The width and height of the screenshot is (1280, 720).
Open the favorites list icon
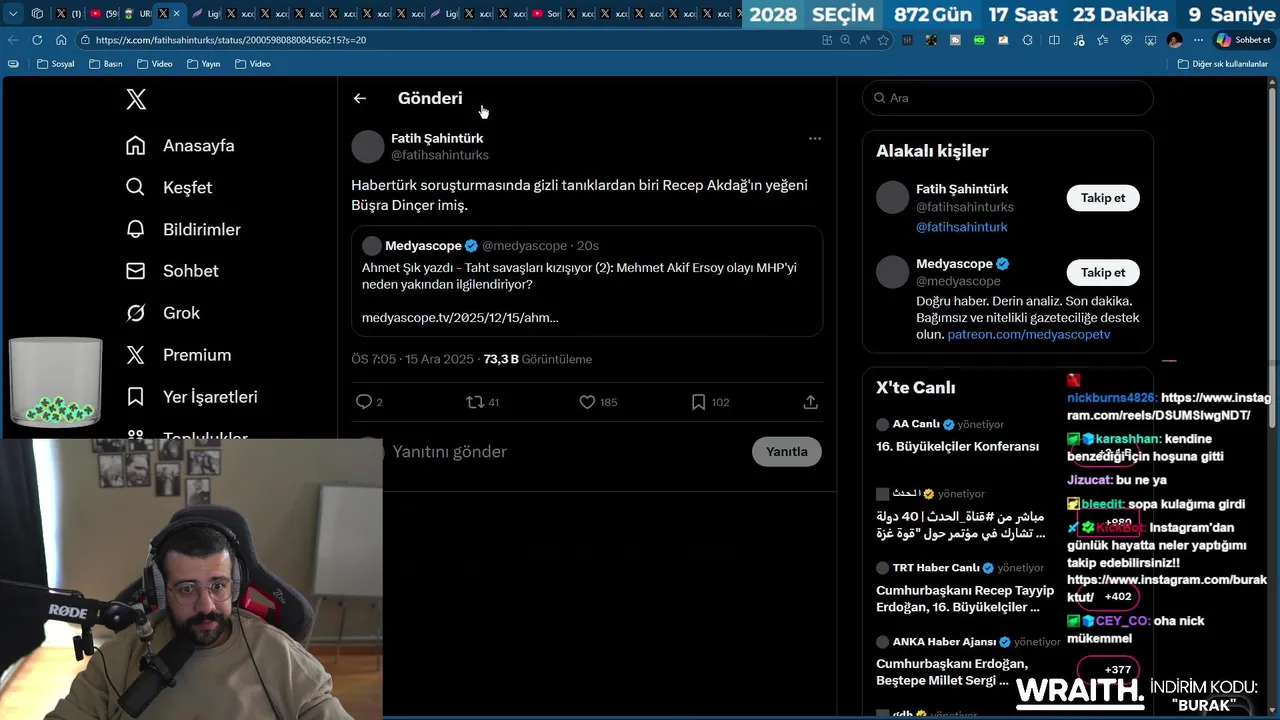1102,40
